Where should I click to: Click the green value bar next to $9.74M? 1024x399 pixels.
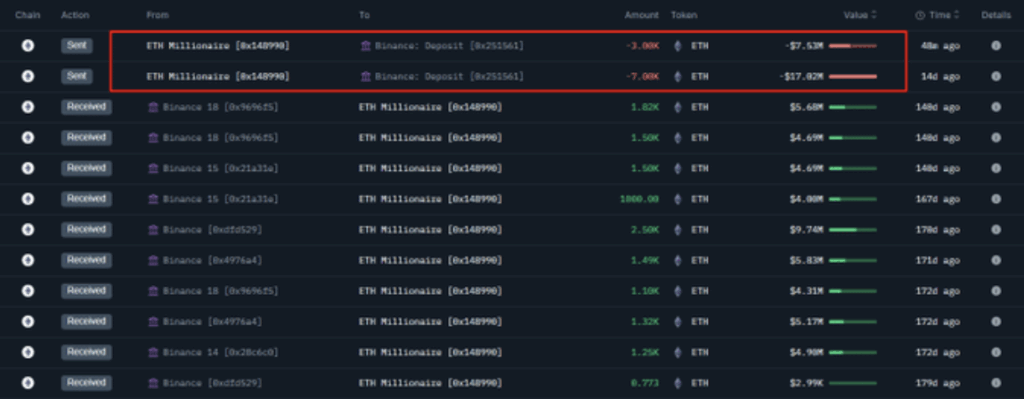(853, 230)
